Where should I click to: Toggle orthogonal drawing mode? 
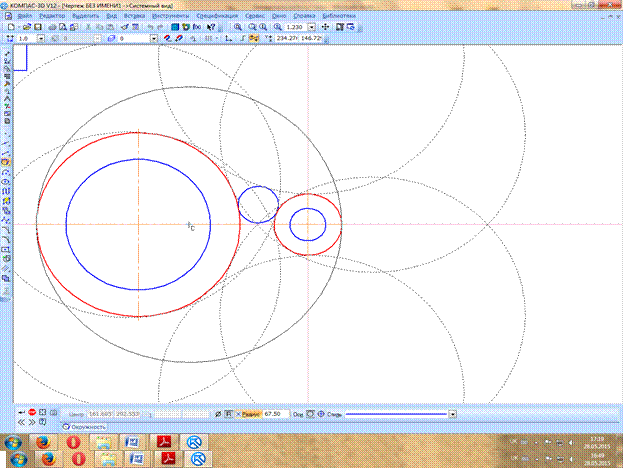pyautogui.click(x=241, y=39)
